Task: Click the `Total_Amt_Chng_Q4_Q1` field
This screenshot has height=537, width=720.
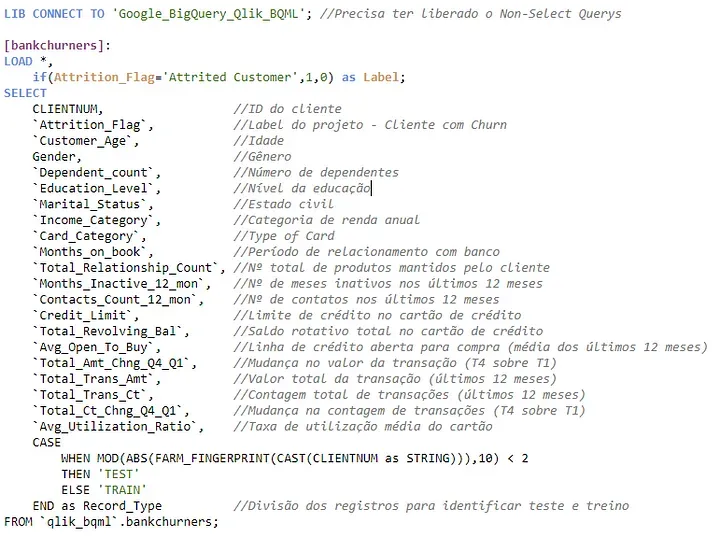Action: pyautogui.click(x=114, y=363)
